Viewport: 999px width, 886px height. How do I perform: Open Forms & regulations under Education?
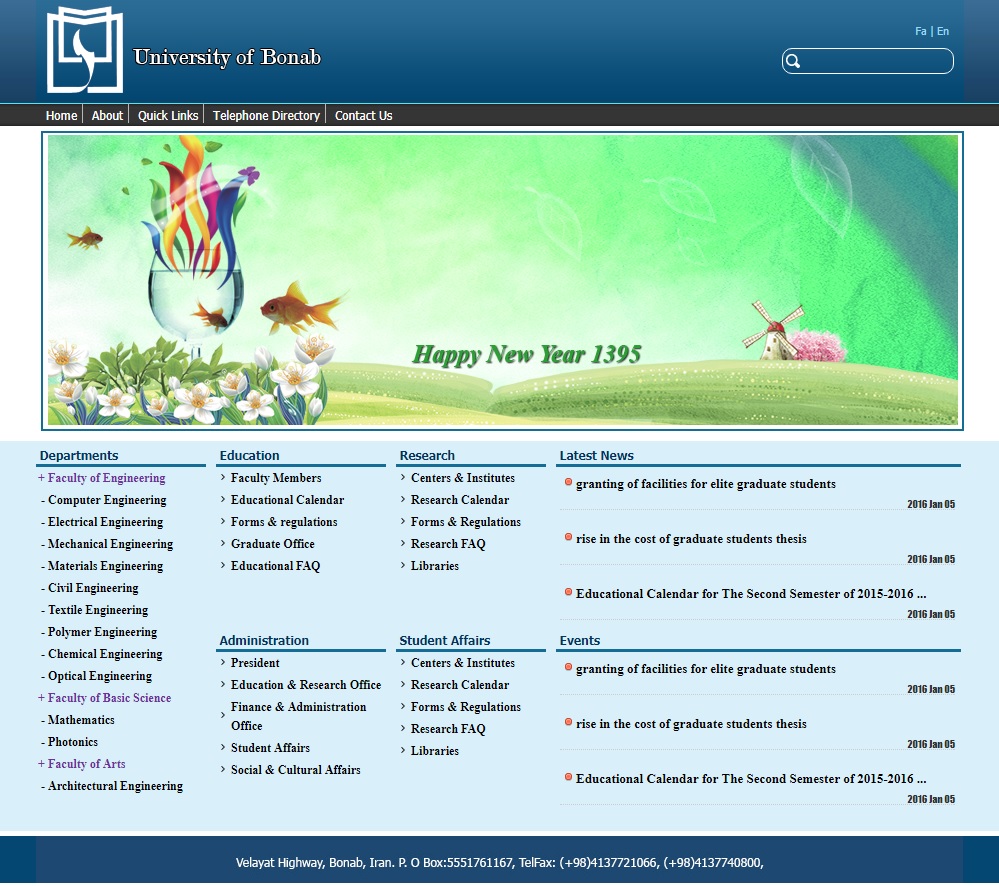point(284,522)
